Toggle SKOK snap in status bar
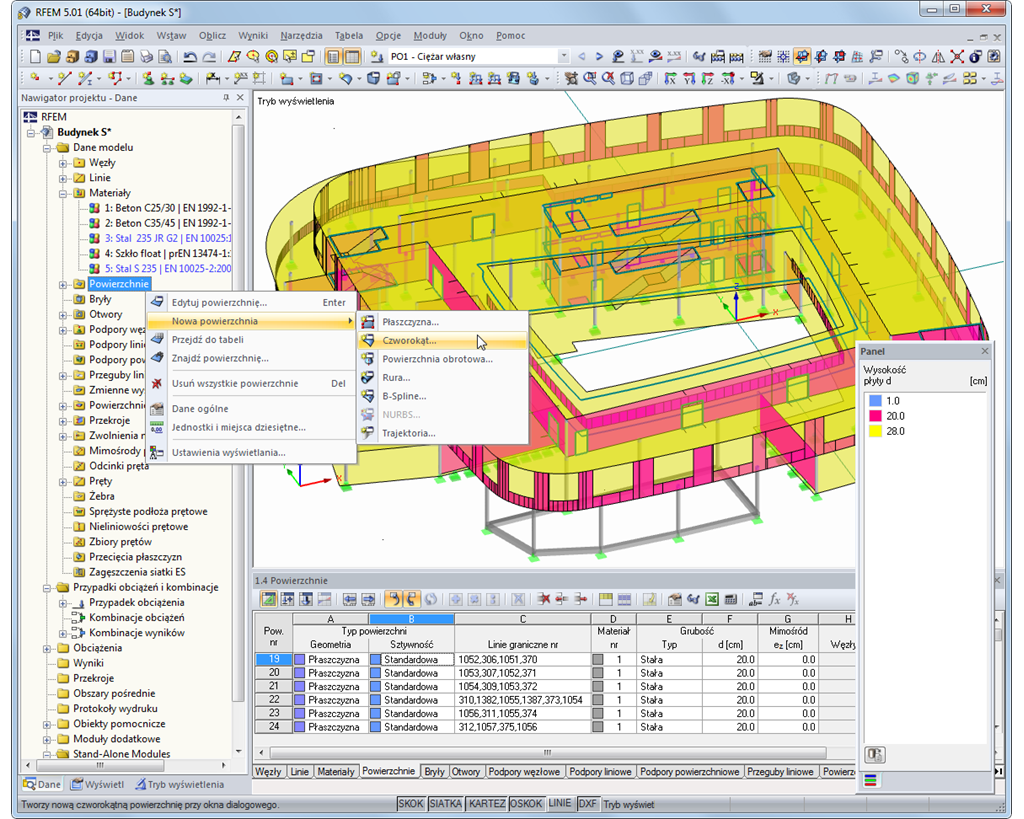The image size is (1024, 819). click(410, 803)
